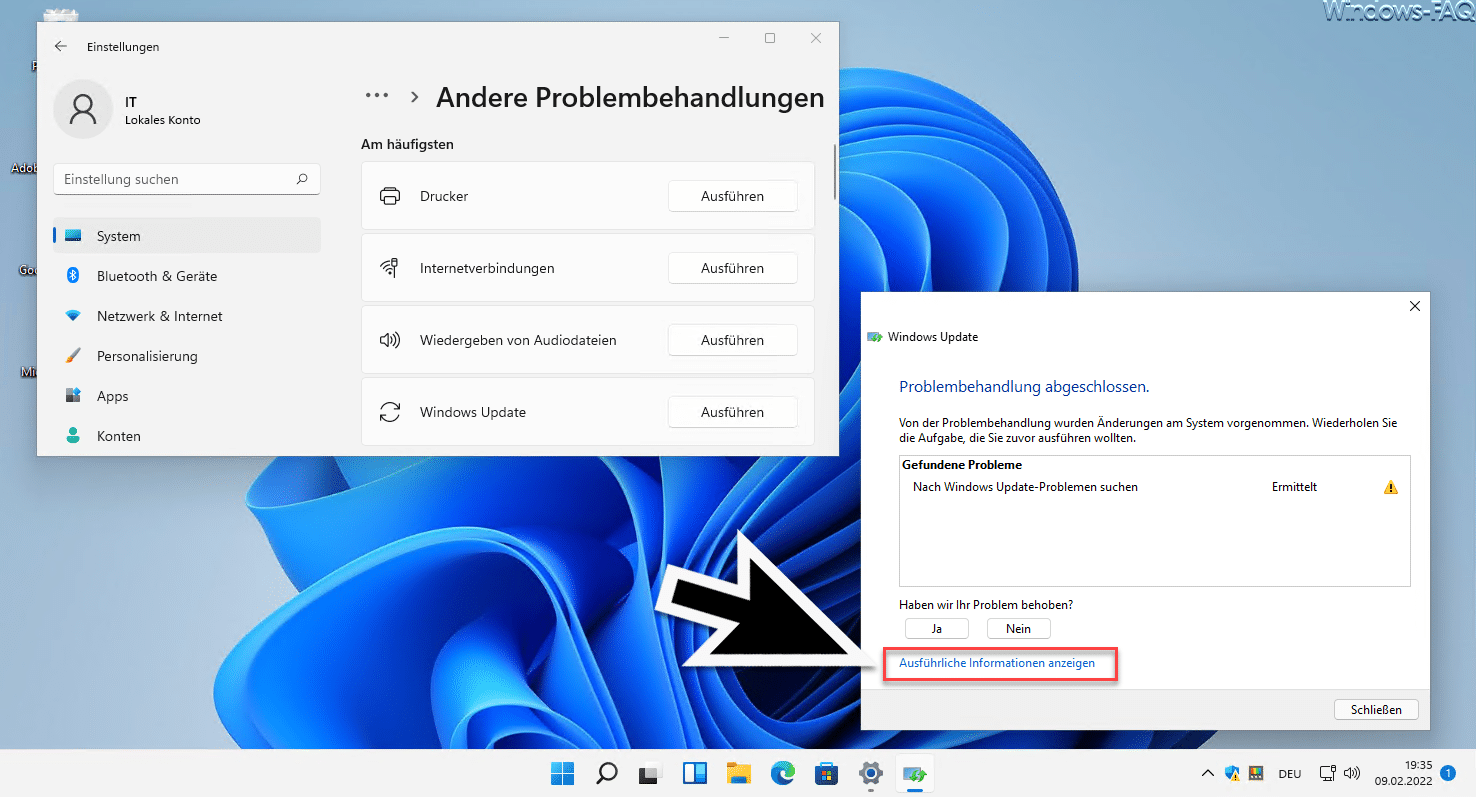The image size is (1476, 797).
Task: Answer Nein in Windows Update dialog
Action: (1018, 628)
